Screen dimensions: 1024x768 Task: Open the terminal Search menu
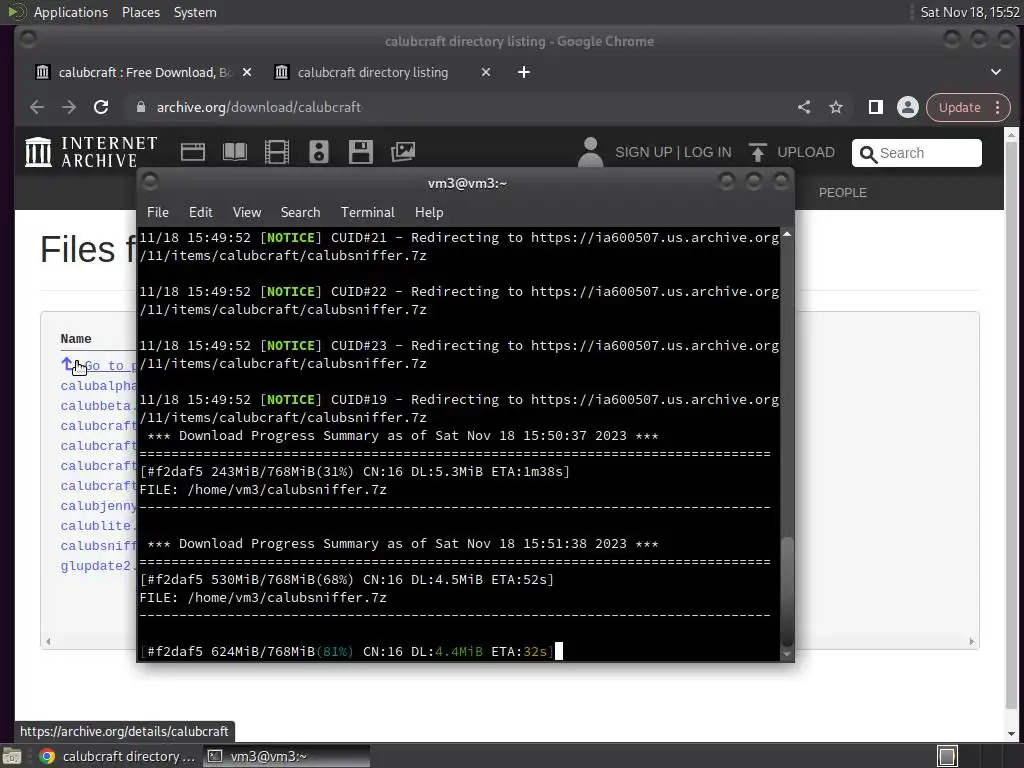click(300, 212)
